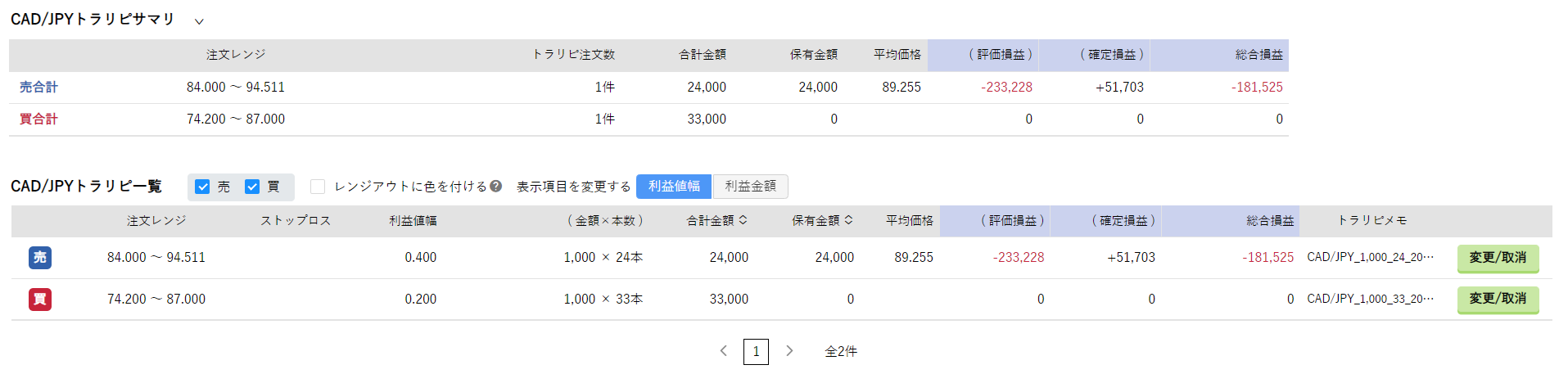Sort by 合計金額 column arrows
Viewport: 1568px width, 374px height.
[x=743, y=220]
